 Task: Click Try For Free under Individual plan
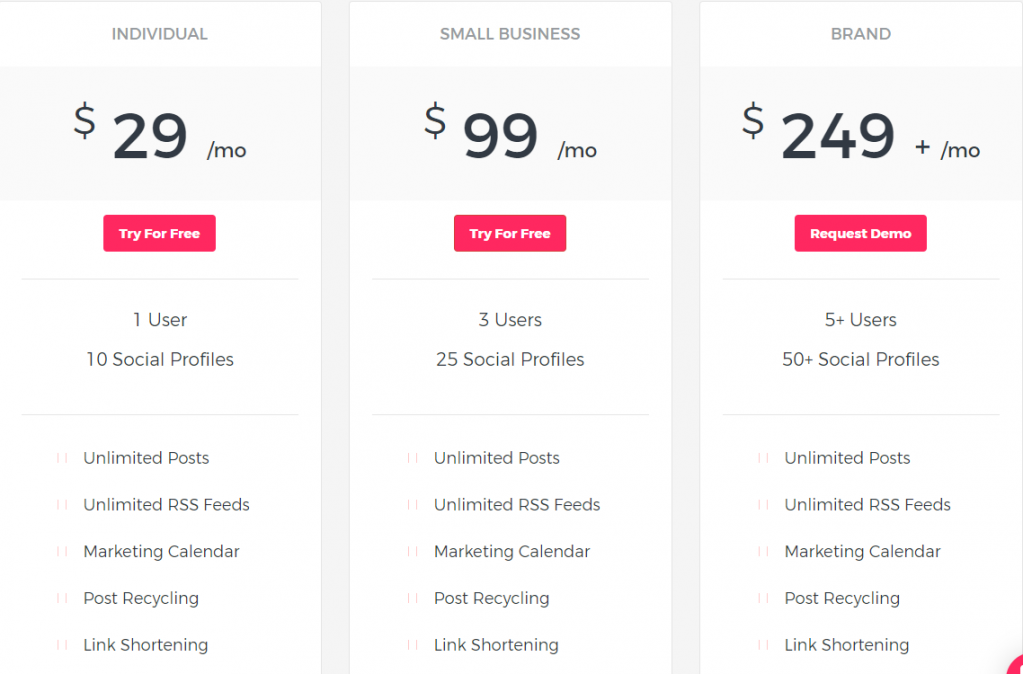click(x=159, y=234)
